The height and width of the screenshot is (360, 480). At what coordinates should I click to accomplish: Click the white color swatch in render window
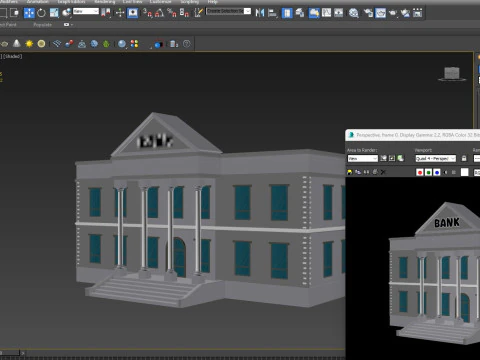465,172
